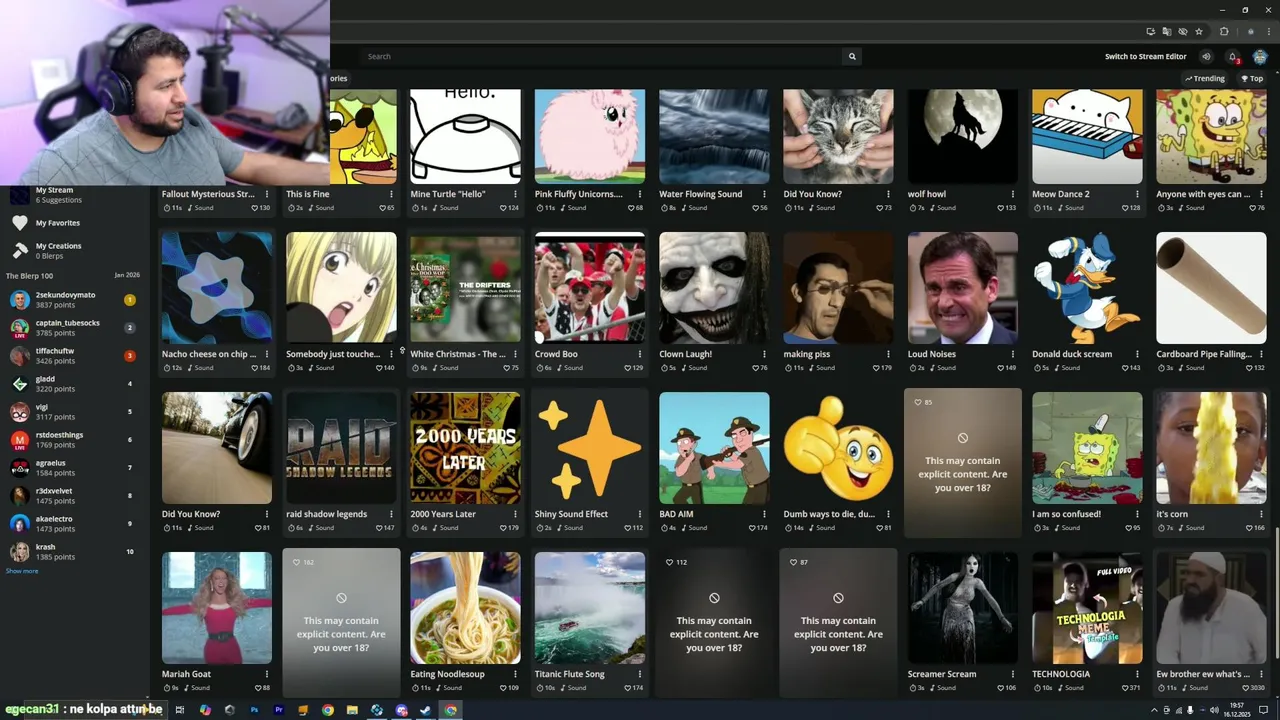The width and height of the screenshot is (1280, 720).
Task: Play the Screamer Scream thumbnail
Action: (x=962, y=608)
